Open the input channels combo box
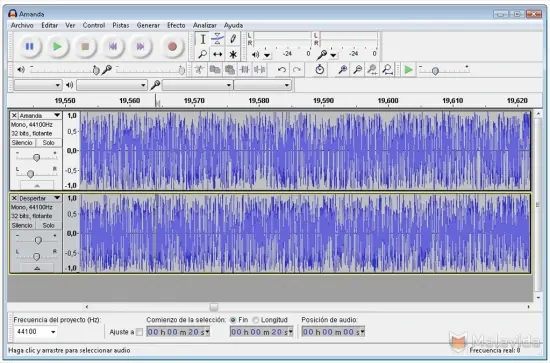 (x=263, y=85)
